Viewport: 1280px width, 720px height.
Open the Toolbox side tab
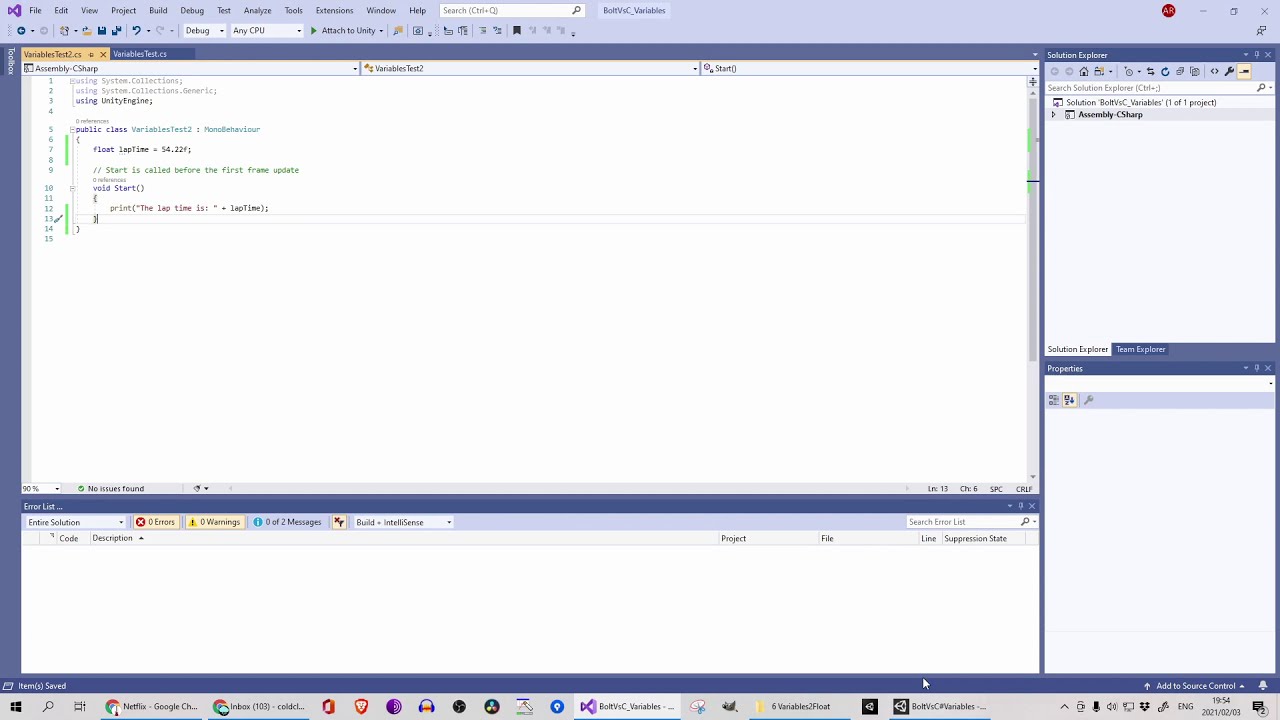(11, 62)
